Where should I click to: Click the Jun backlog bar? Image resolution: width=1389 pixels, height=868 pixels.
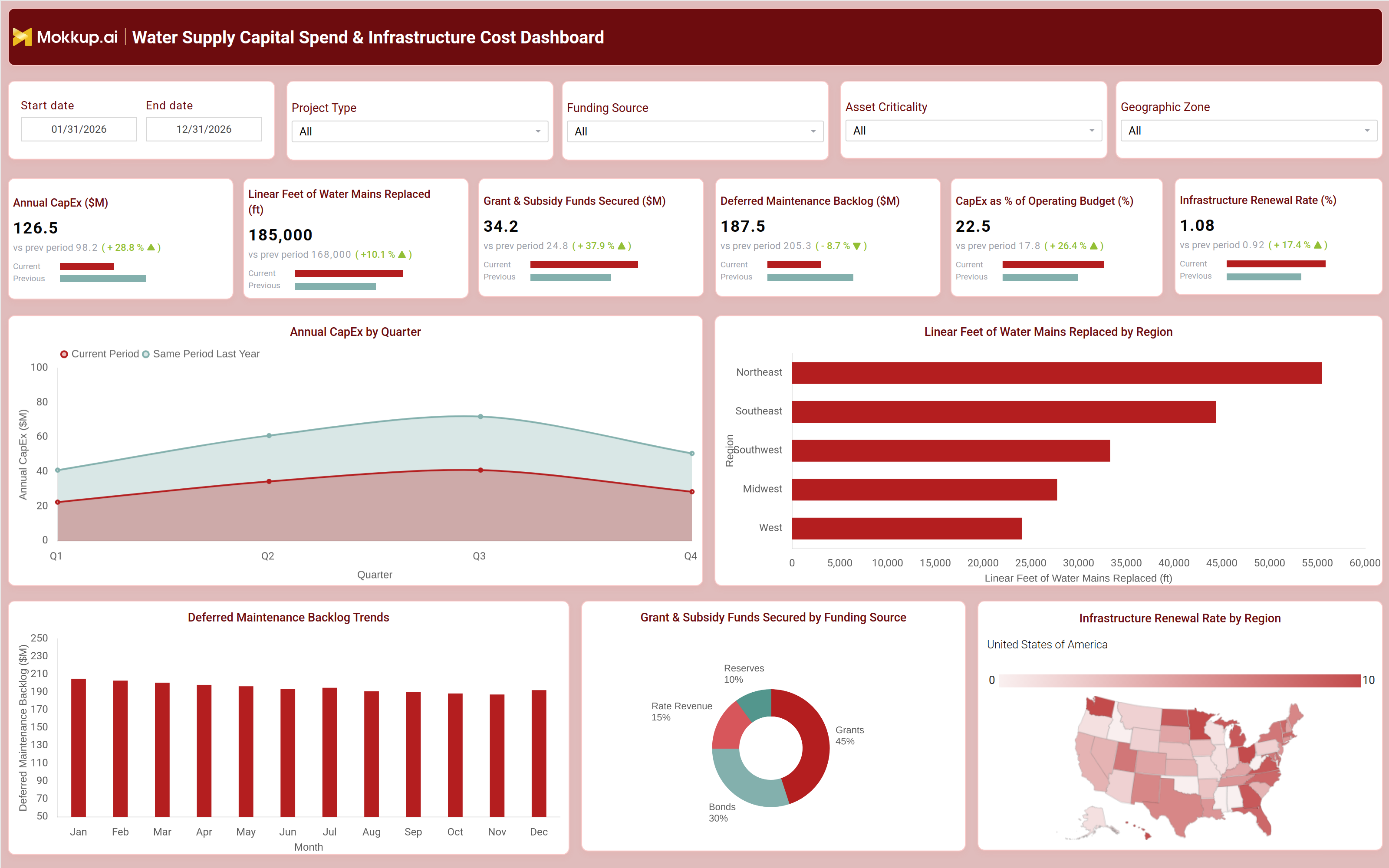point(287,753)
